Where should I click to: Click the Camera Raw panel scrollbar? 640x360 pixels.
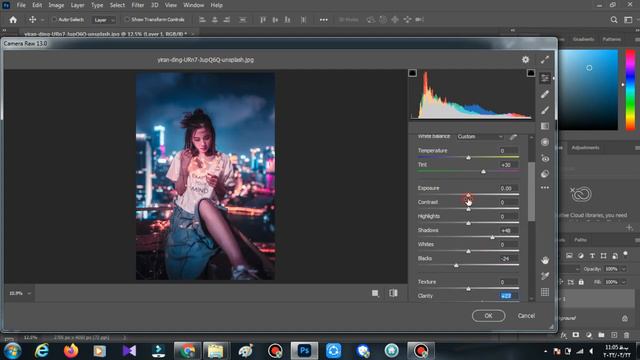531,192
